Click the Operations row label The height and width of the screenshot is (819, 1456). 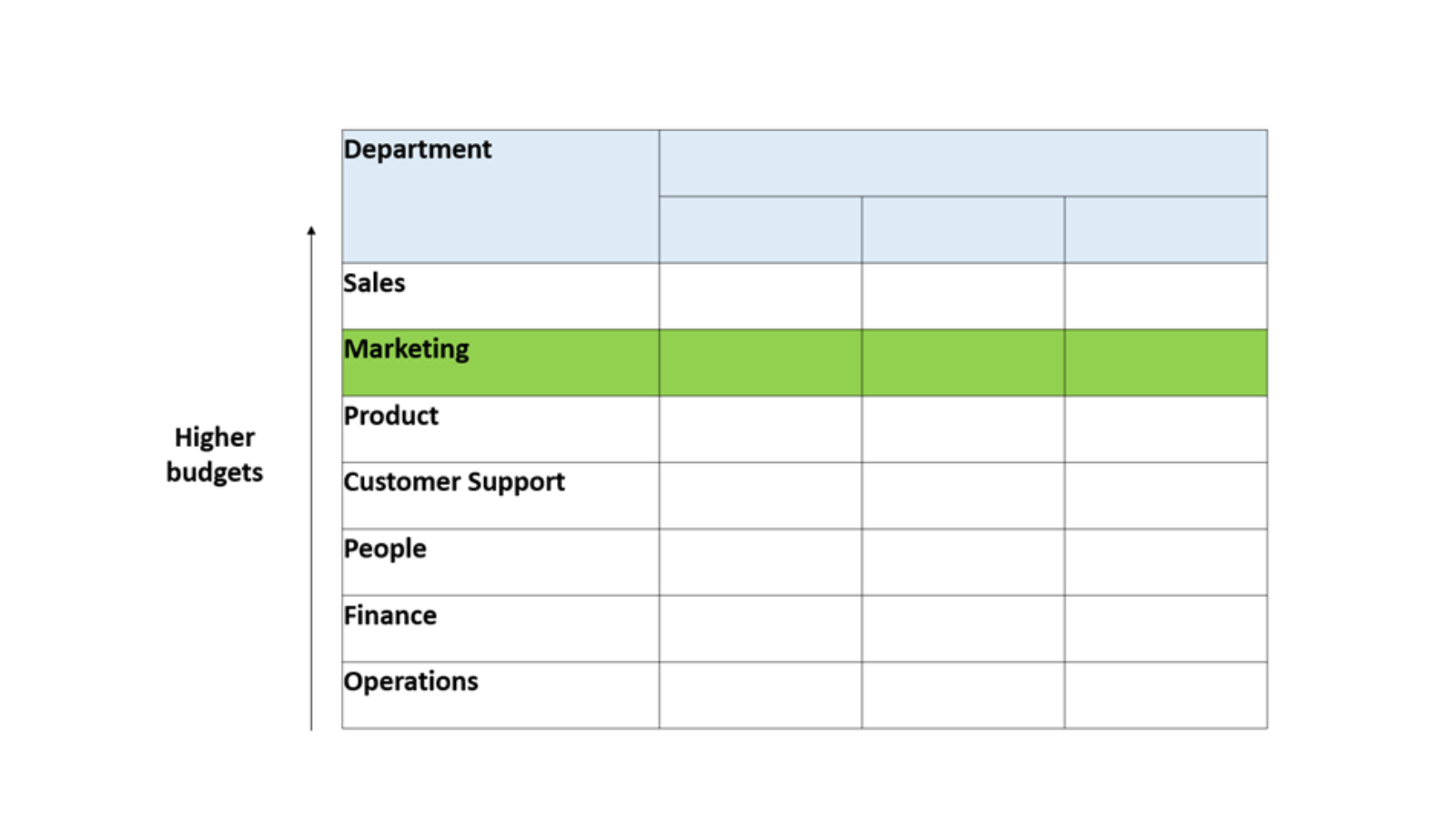(500, 694)
